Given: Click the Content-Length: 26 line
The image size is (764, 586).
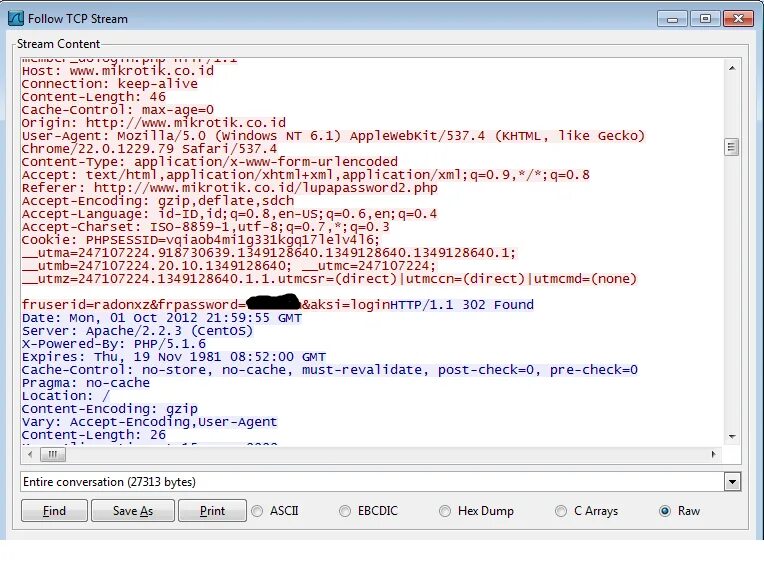Looking at the screenshot, I should point(94,435).
